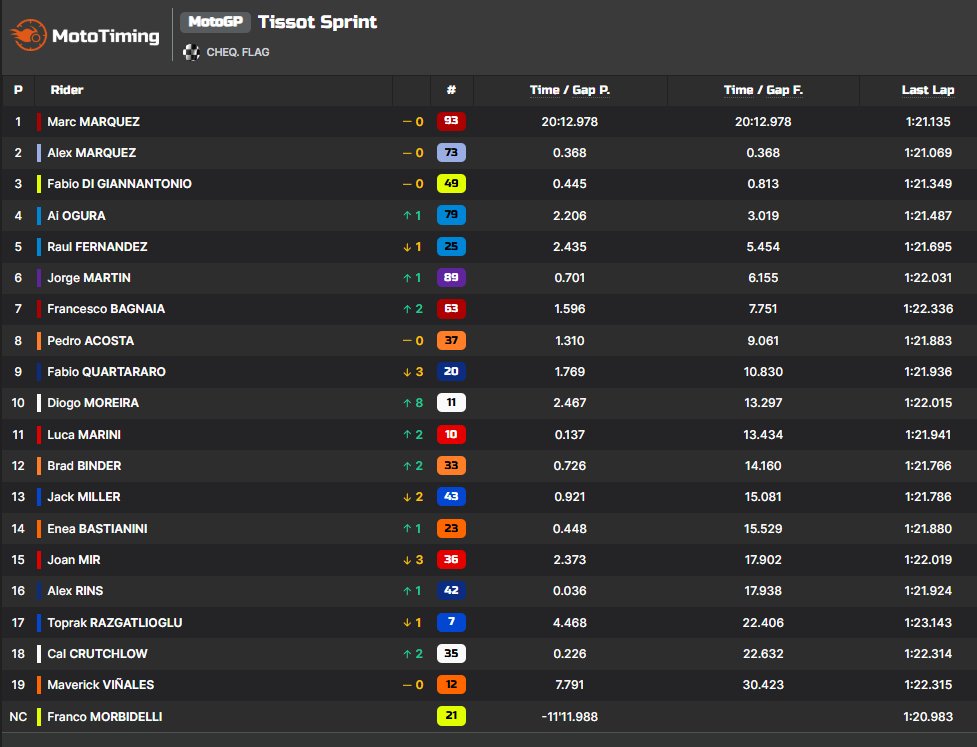Select rider Franco MORBIDELLI
This screenshot has height=747, width=977.
pyautogui.click(x=105, y=716)
